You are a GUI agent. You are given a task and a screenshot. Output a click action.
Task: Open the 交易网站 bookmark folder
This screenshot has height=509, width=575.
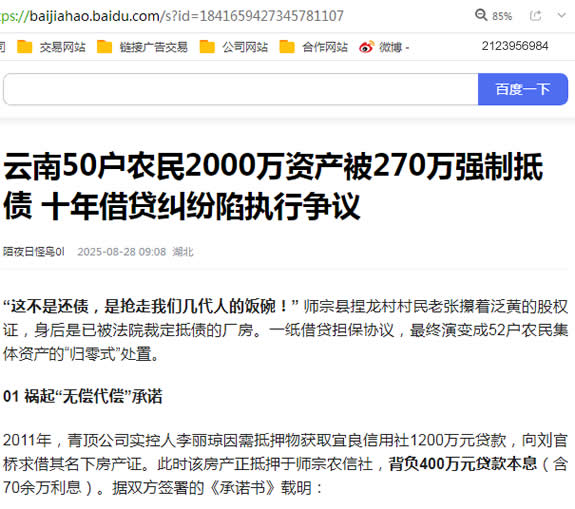pyautogui.click(x=51, y=47)
